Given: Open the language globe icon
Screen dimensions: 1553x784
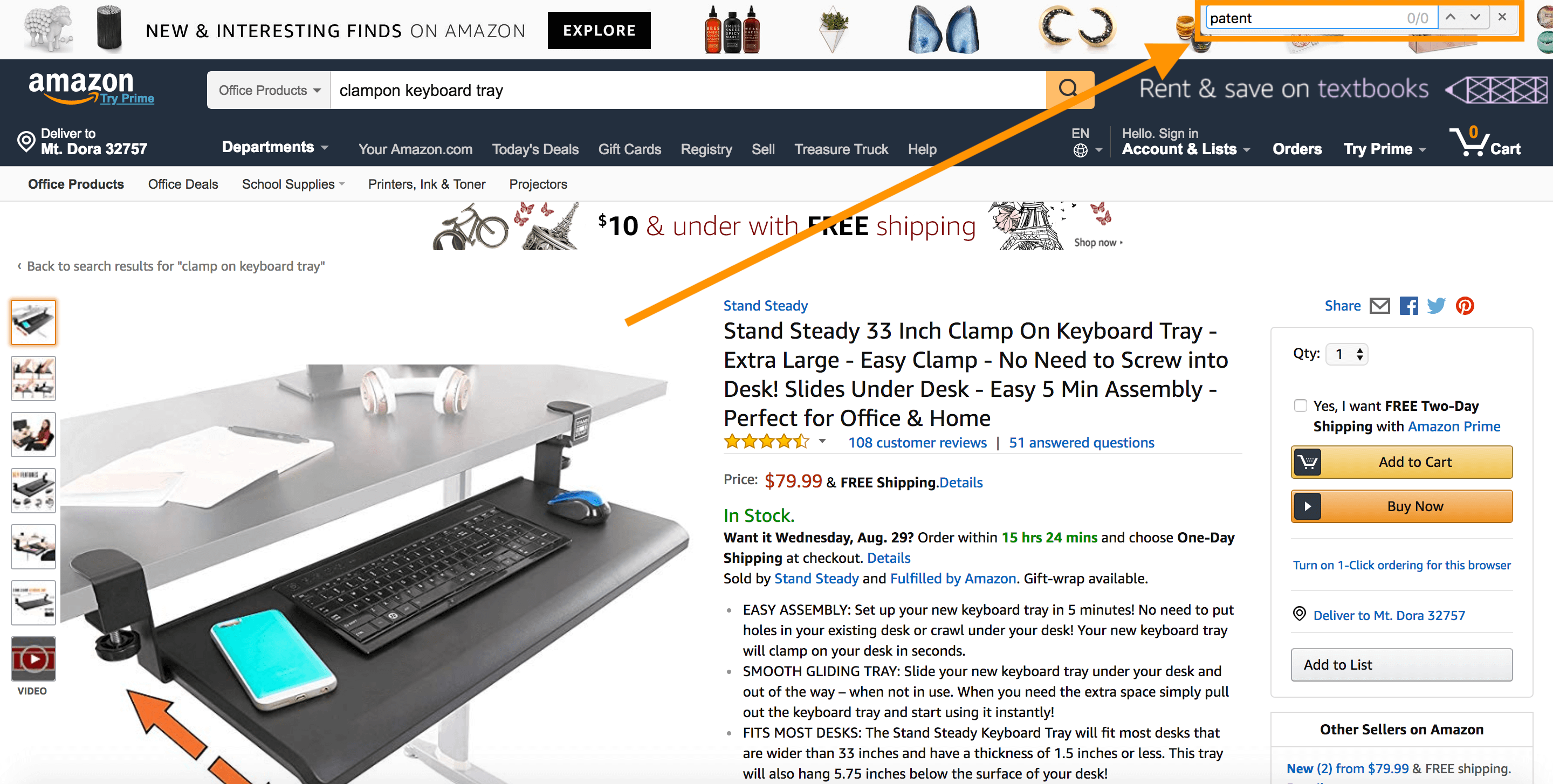Looking at the screenshot, I should point(1080,150).
